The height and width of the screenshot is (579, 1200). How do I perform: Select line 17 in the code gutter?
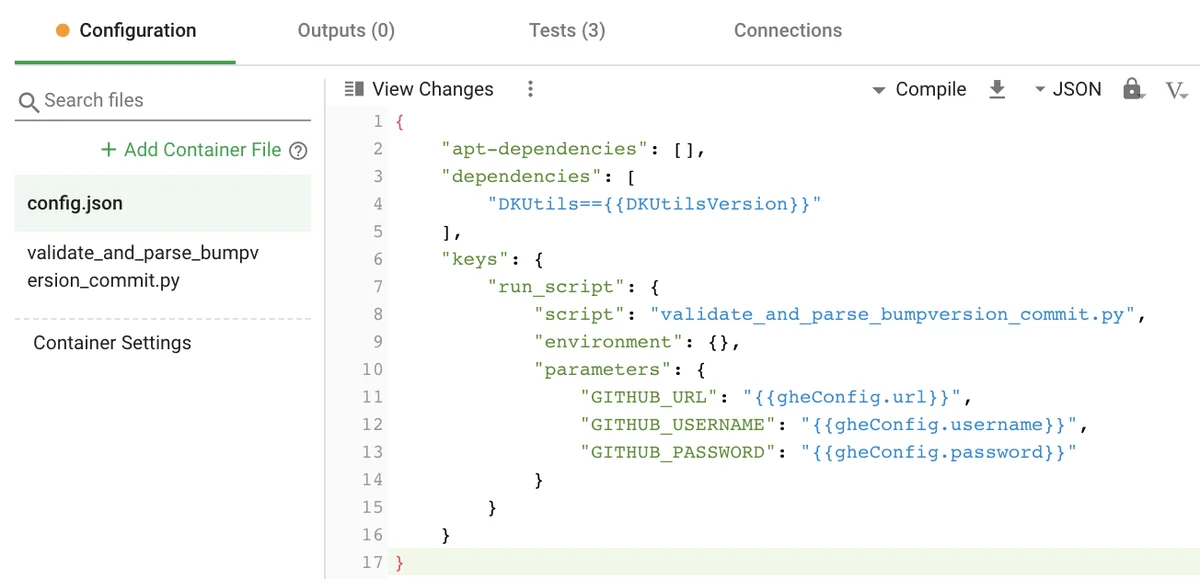(372, 562)
